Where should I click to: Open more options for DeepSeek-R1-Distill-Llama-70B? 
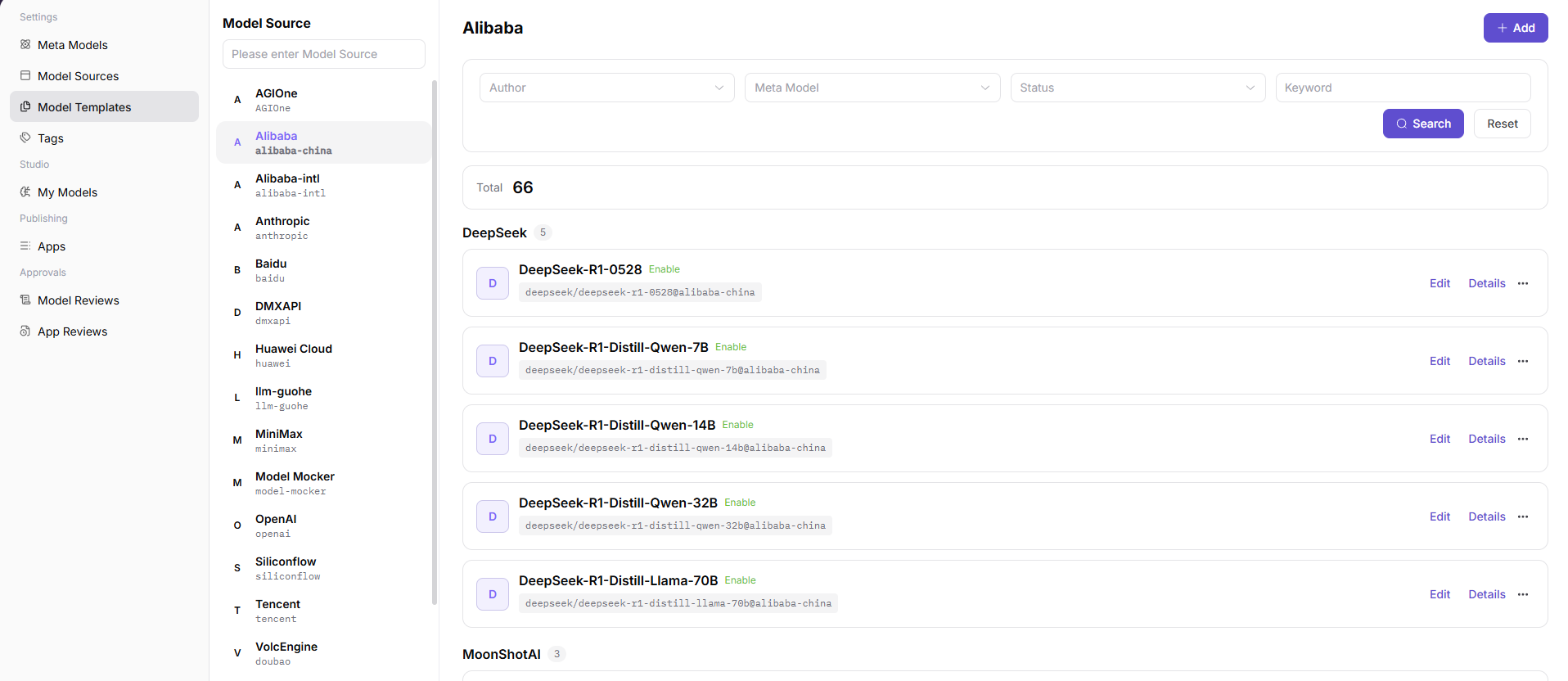click(x=1523, y=594)
